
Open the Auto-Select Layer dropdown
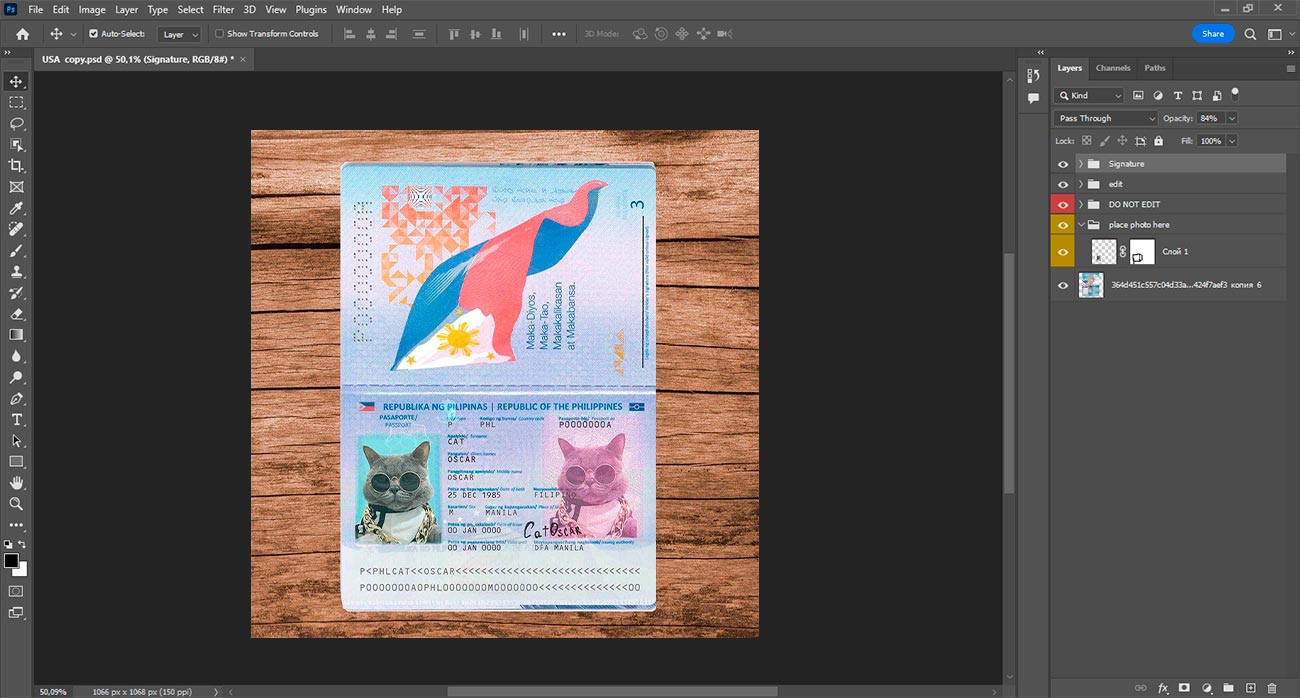coord(180,34)
